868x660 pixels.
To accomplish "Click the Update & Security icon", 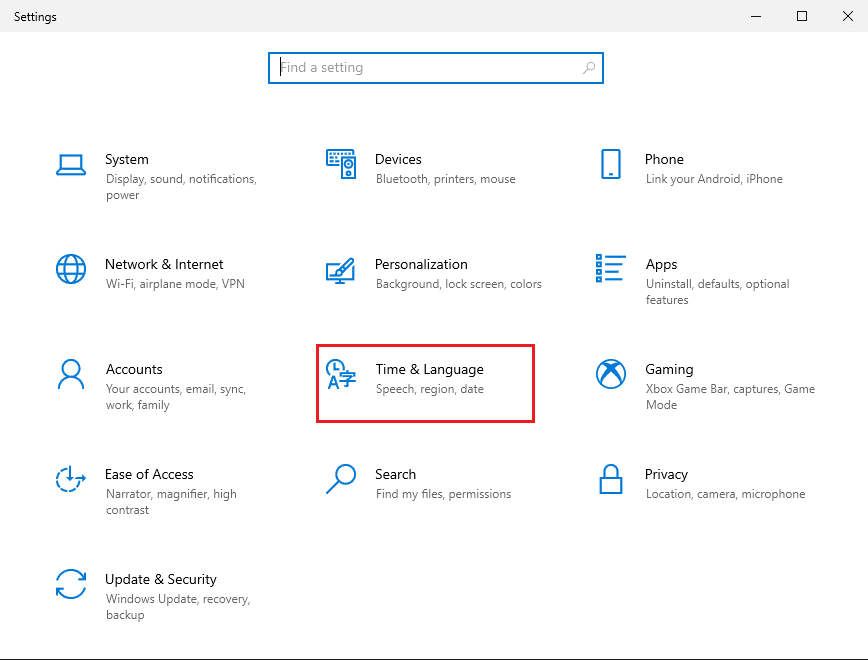I will (x=70, y=584).
